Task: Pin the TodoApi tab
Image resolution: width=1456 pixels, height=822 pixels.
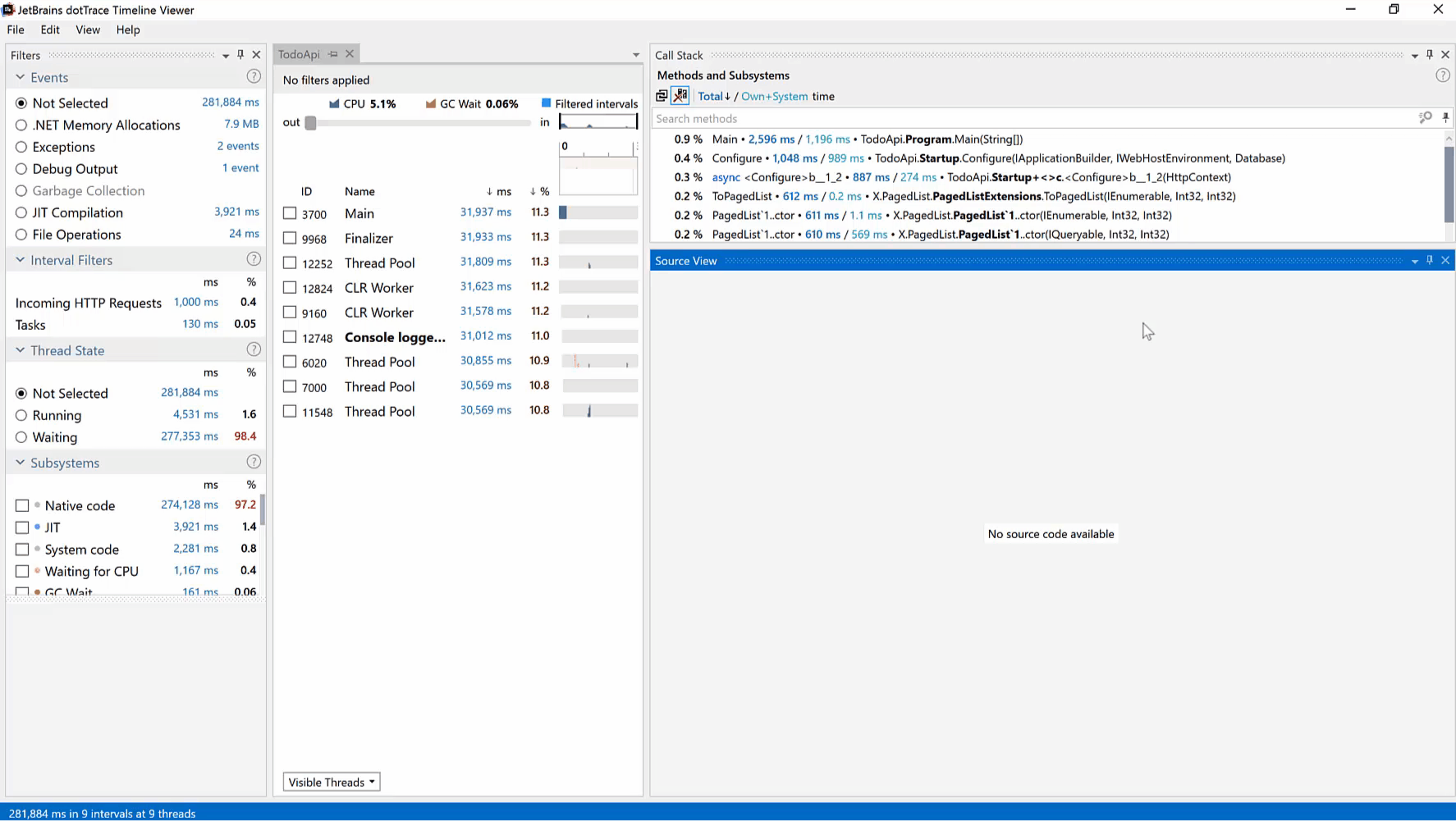Action: click(x=333, y=54)
